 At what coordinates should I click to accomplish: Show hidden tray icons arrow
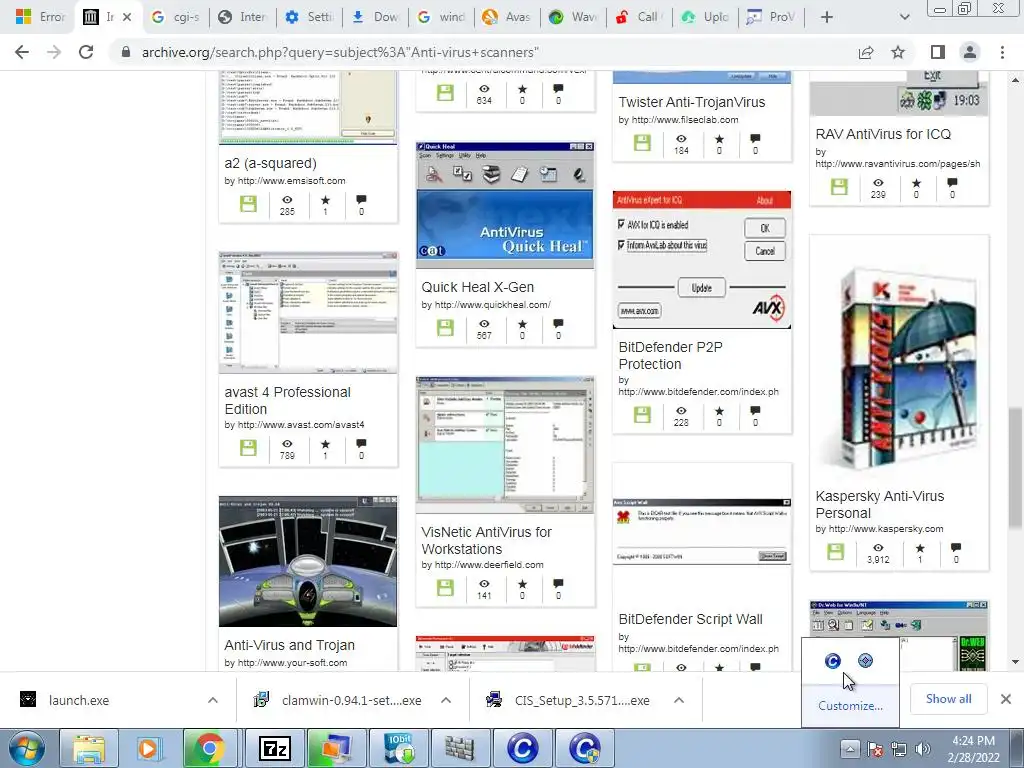click(850, 748)
